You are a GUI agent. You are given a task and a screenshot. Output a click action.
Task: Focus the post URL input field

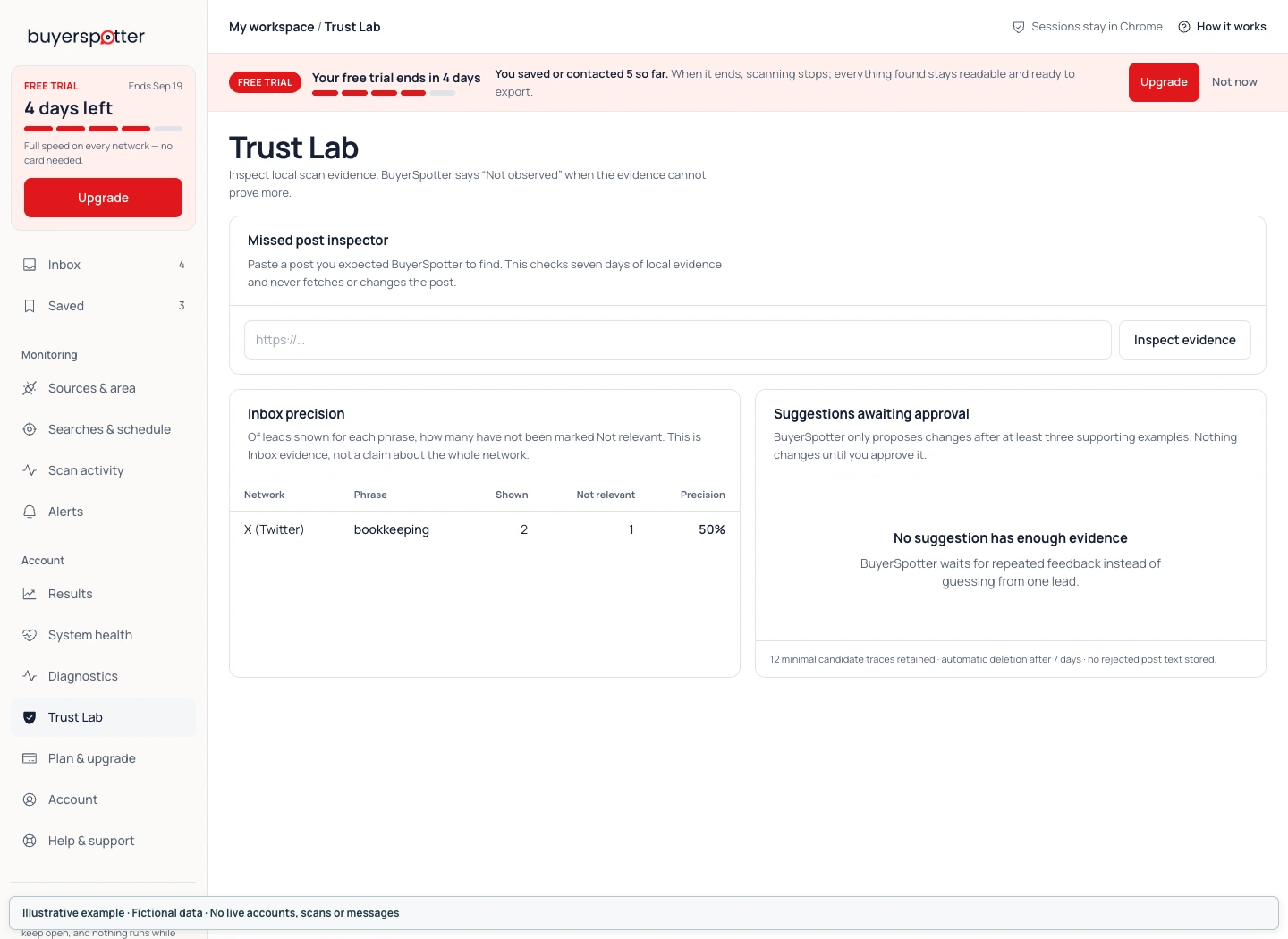[x=677, y=340]
